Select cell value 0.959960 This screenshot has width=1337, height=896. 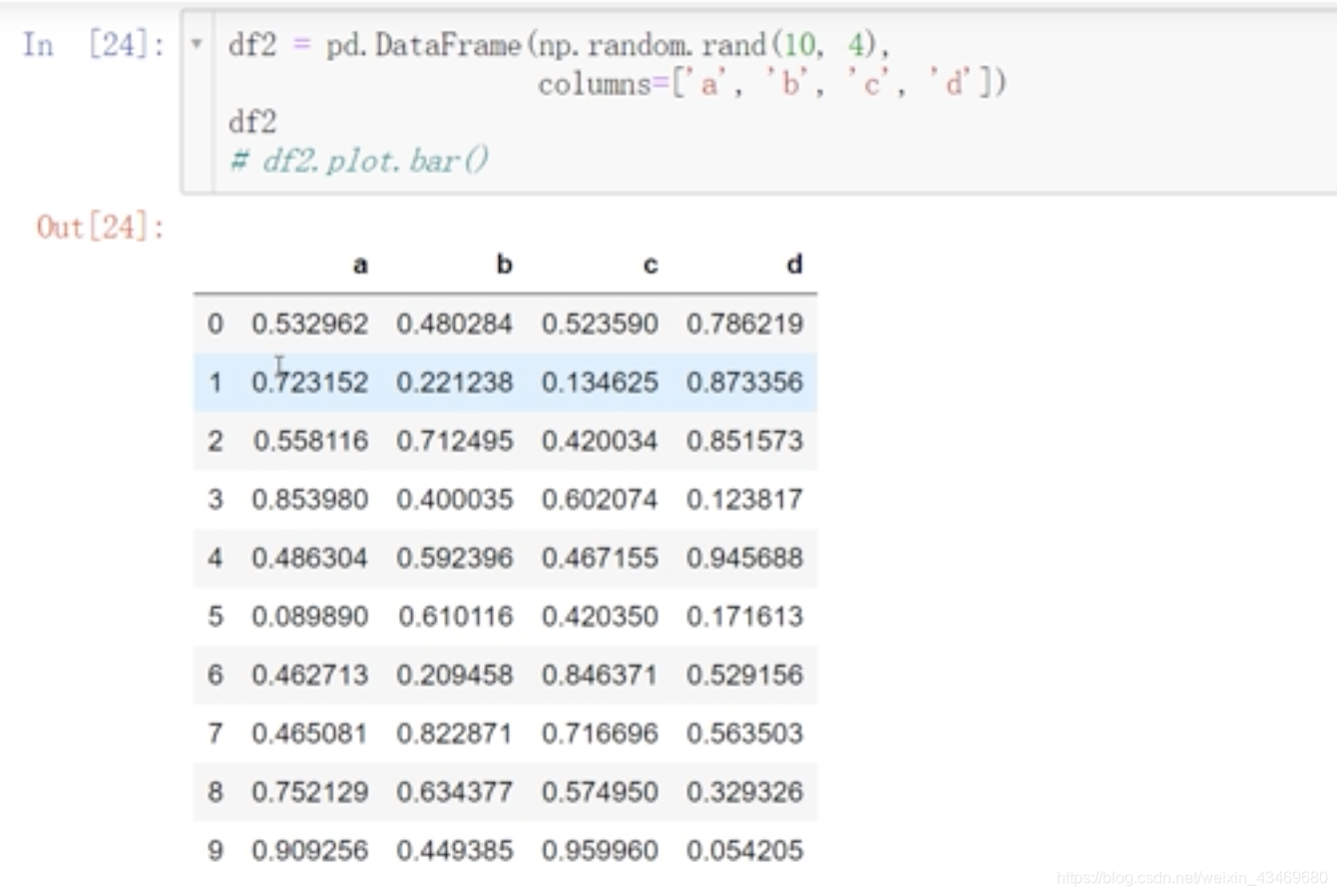pos(600,850)
